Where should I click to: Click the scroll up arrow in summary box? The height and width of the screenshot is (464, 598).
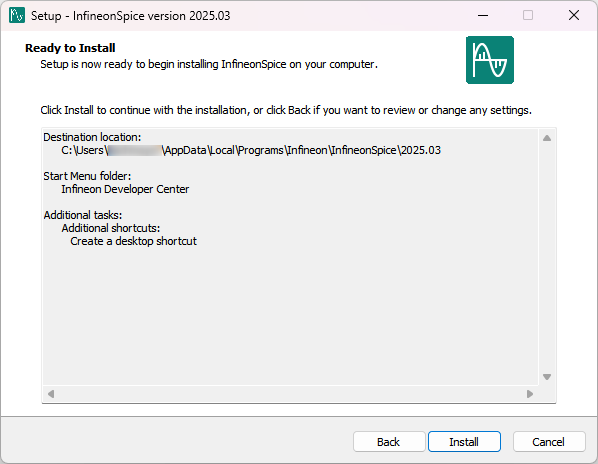(547, 138)
